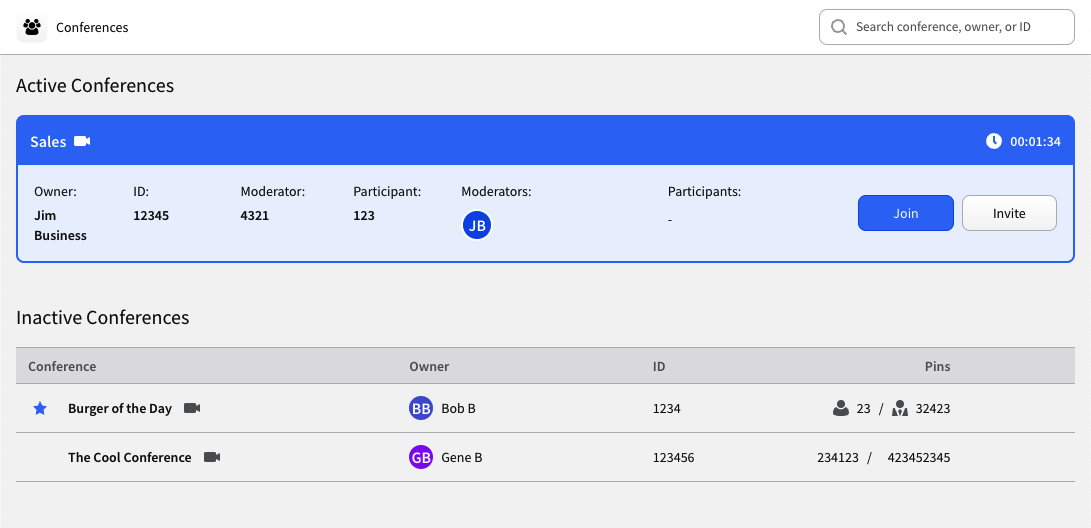Open The Cool Conference row
This screenshot has height=528, width=1091.
point(545,457)
